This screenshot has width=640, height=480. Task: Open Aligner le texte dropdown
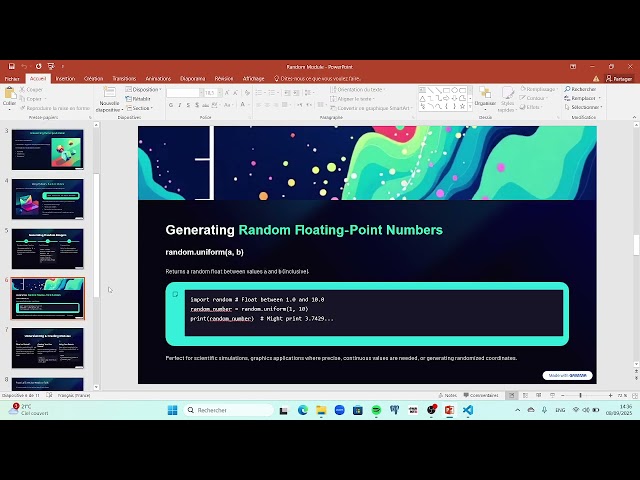point(352,99)
